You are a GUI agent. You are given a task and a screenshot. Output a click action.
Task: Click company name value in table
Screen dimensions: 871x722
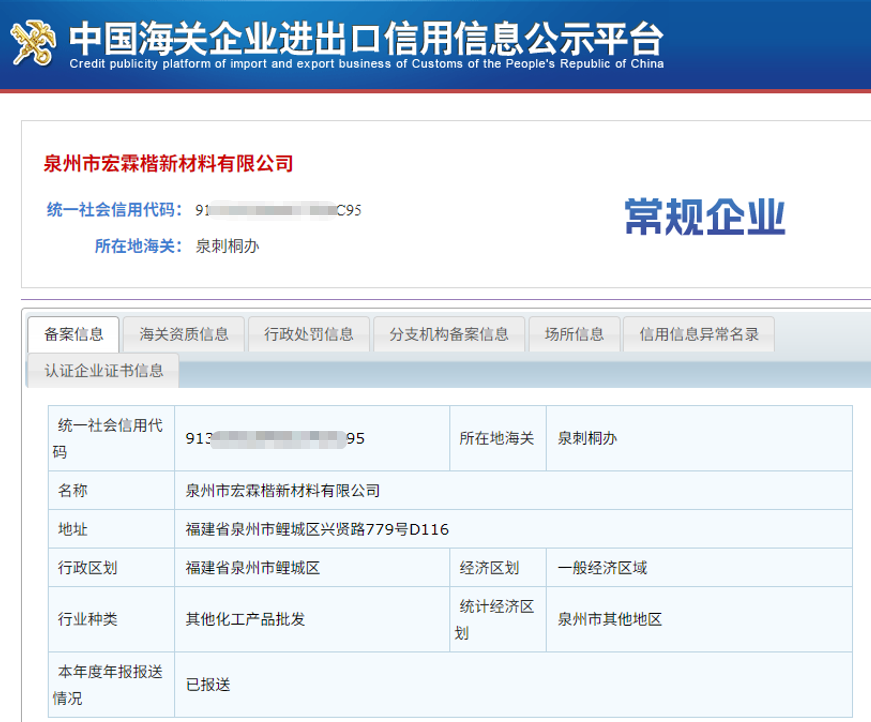click(x=283, y=490)
